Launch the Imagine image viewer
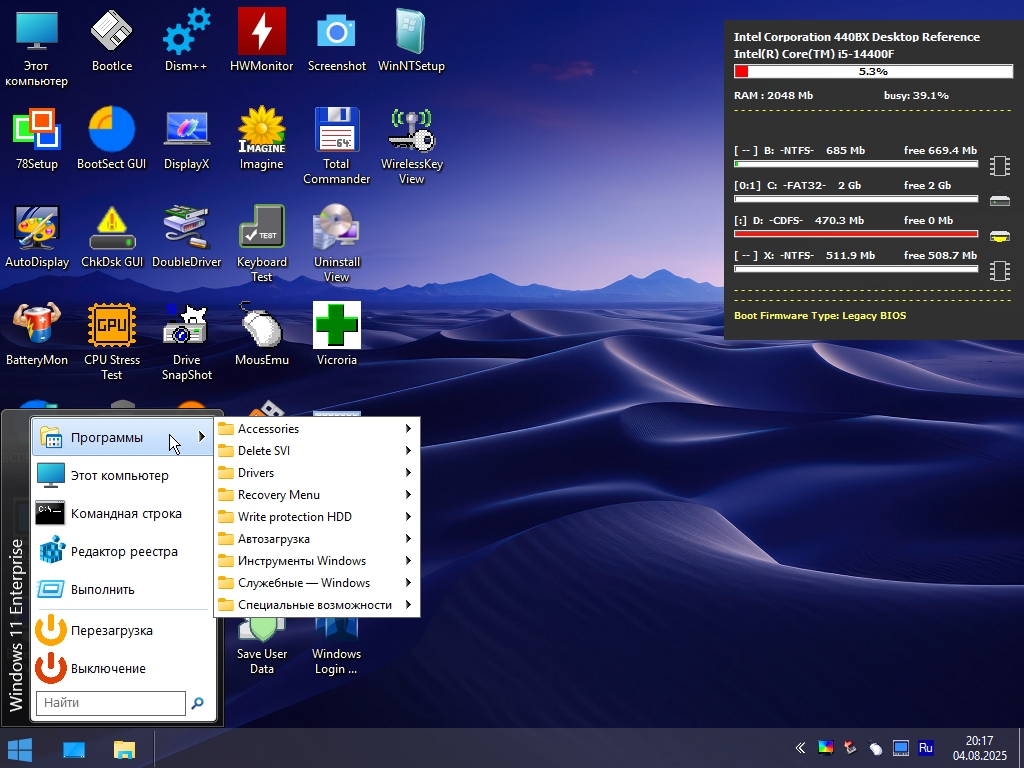This screenshot has width=1024, height=768. coord(261,138)
